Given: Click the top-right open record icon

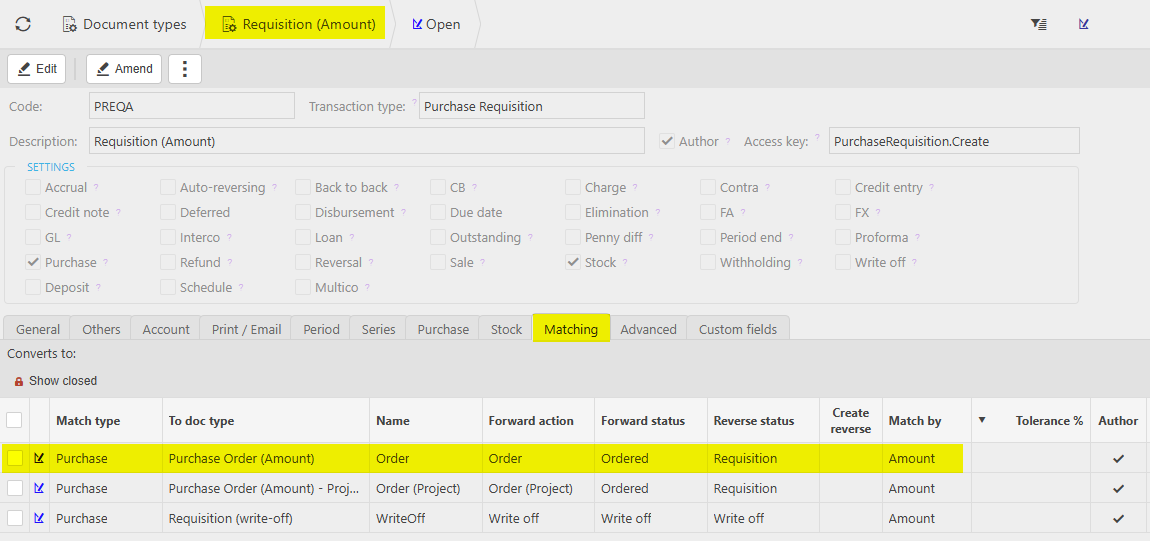Looking at the screenshot, I should 1084,24.
